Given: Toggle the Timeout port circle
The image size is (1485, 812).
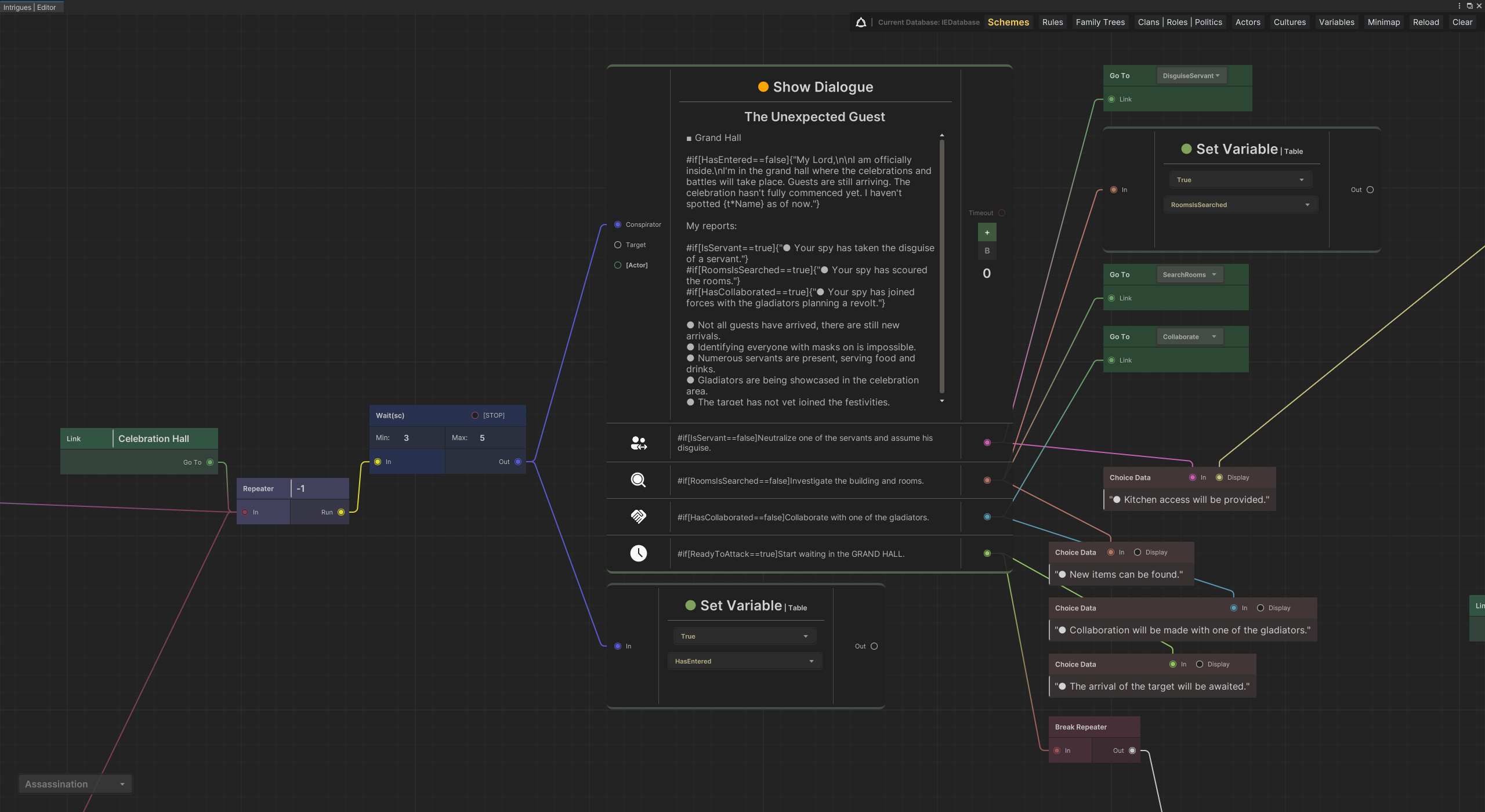Looking at the screenshot, I should pyautogui.click(x=1002, y=213).
